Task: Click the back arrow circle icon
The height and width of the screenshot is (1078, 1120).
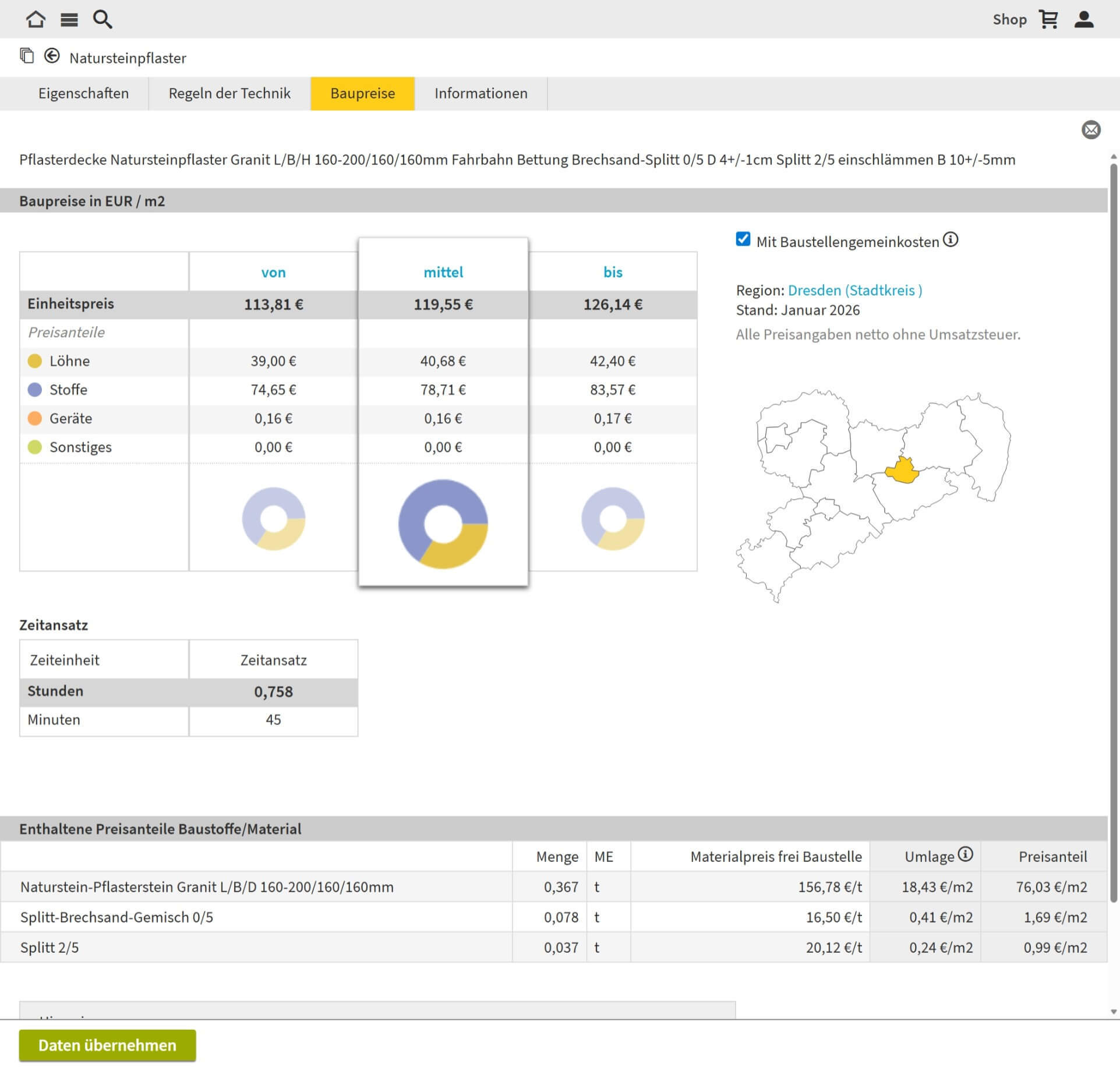Action: tap(52, 56)
